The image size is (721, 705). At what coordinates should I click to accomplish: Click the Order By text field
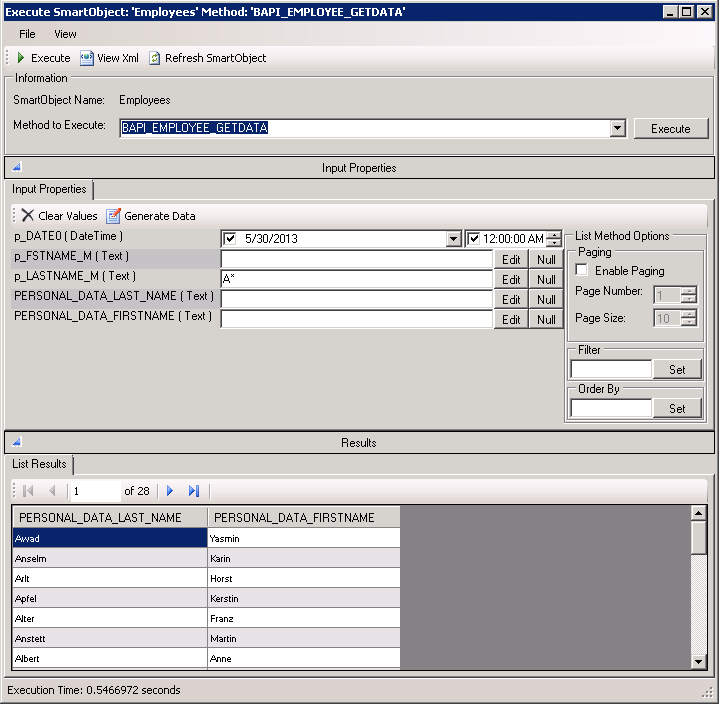[x=611, y=408]
